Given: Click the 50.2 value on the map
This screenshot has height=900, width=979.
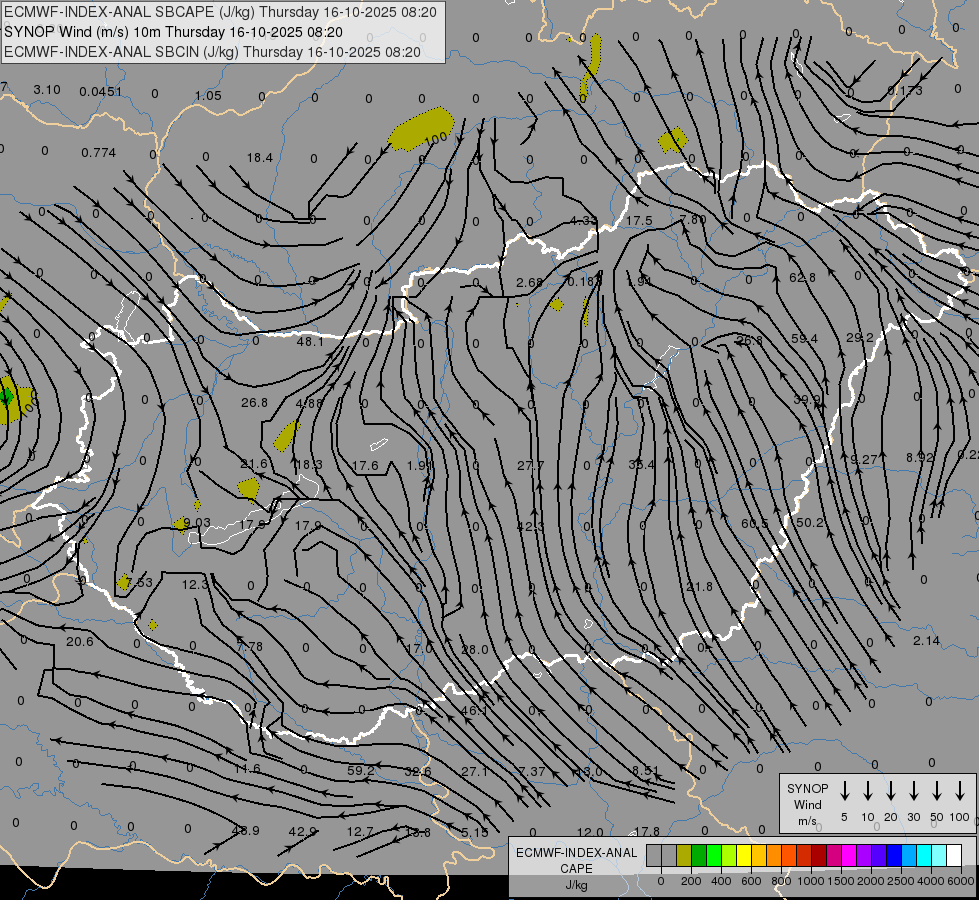Looking at the screenshot, I should (x=810, y=522).
